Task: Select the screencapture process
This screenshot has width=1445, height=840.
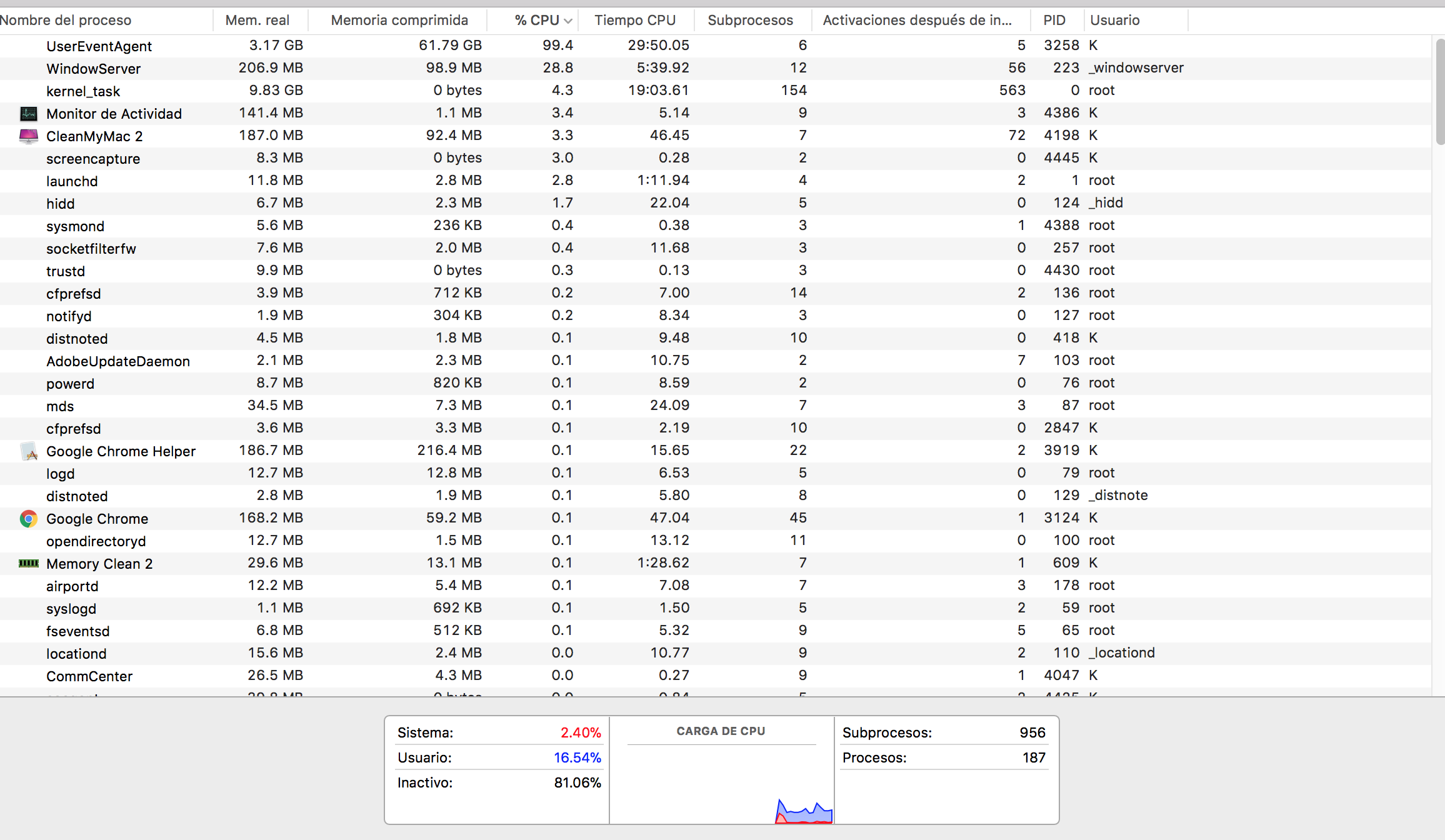Action: [716, 158]
